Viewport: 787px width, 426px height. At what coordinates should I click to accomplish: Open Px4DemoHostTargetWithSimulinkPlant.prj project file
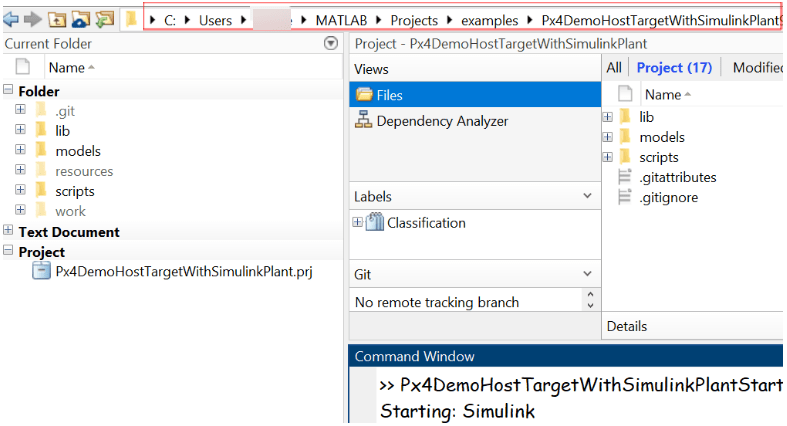[x=183, y=271]
